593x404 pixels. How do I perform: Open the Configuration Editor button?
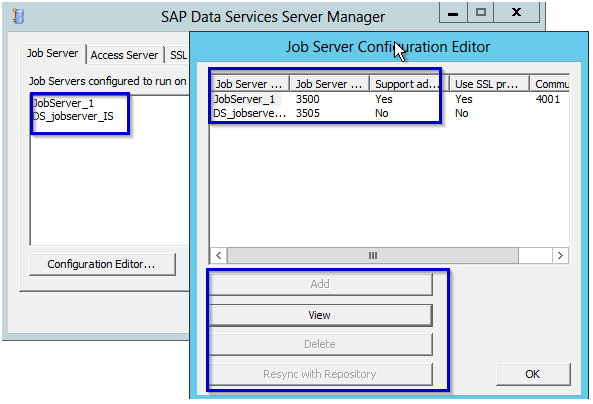coord(102,264)
